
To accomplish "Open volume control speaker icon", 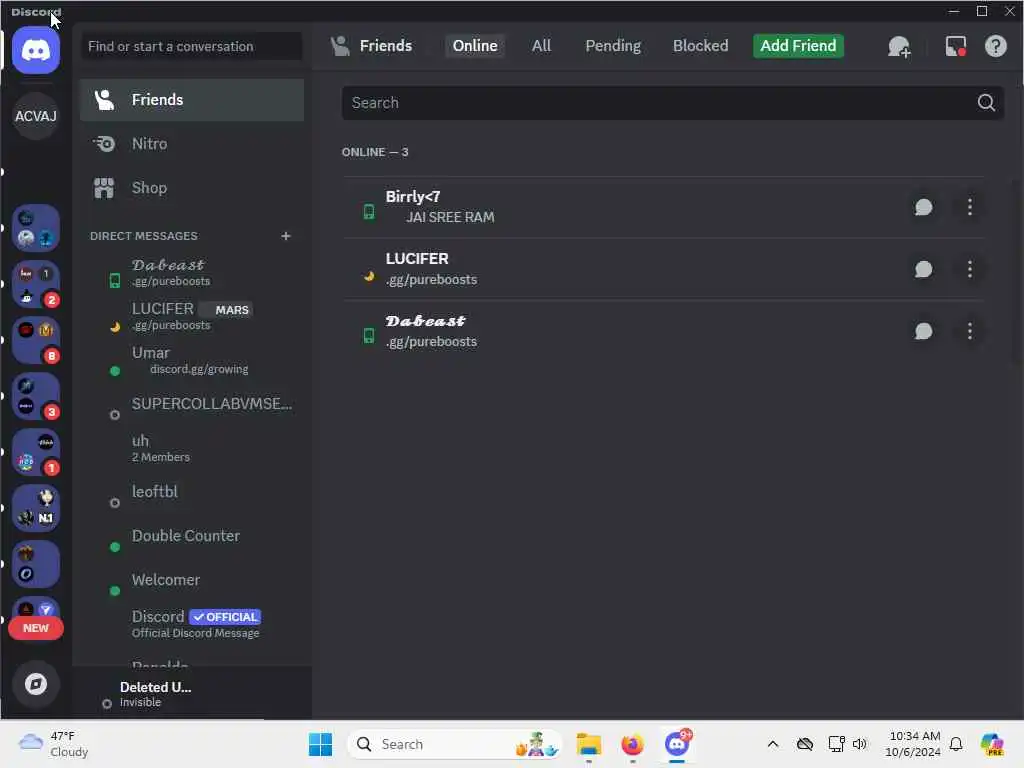I will tap(859, 744).
